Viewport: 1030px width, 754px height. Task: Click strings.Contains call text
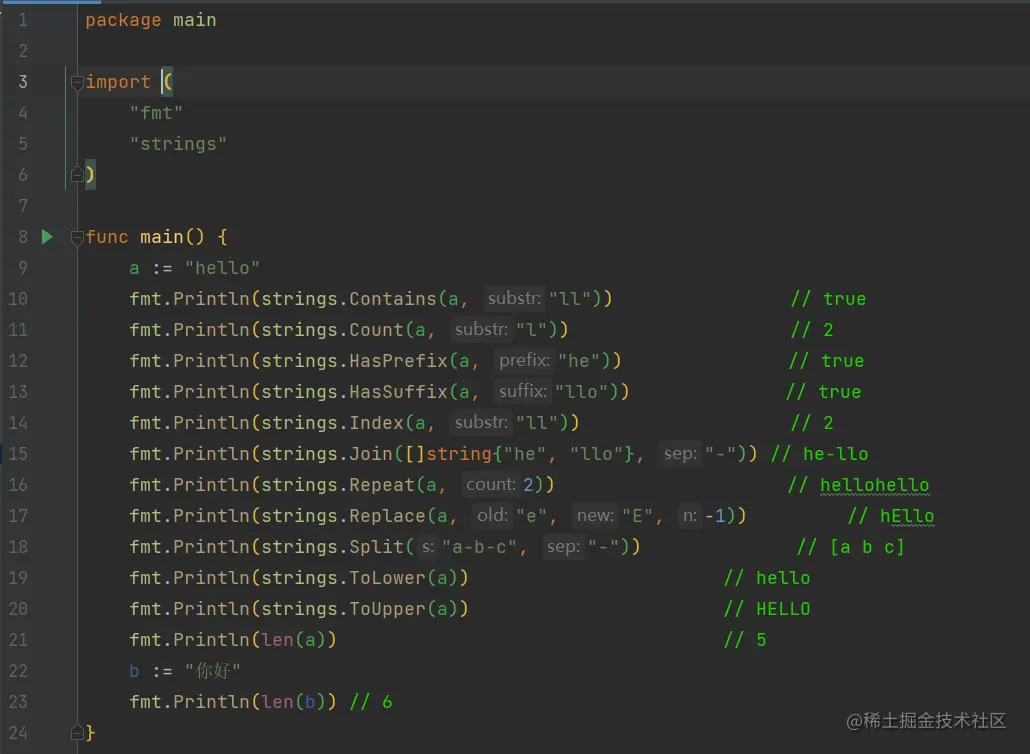[x=349, y=299]
